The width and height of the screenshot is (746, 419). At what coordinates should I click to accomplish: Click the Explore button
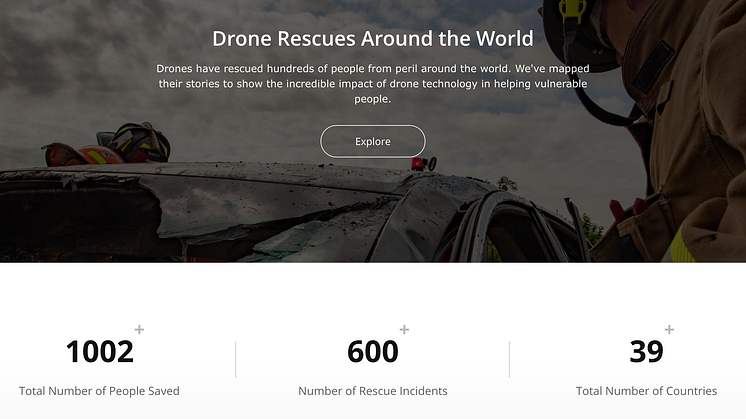coord(373,141)
